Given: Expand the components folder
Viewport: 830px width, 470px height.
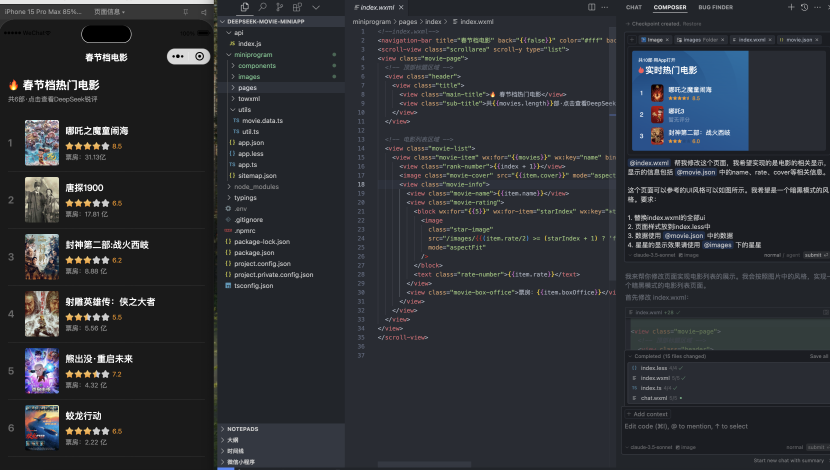Looking at the screenshot, I should pyautogui.click(x=256, y=66).
